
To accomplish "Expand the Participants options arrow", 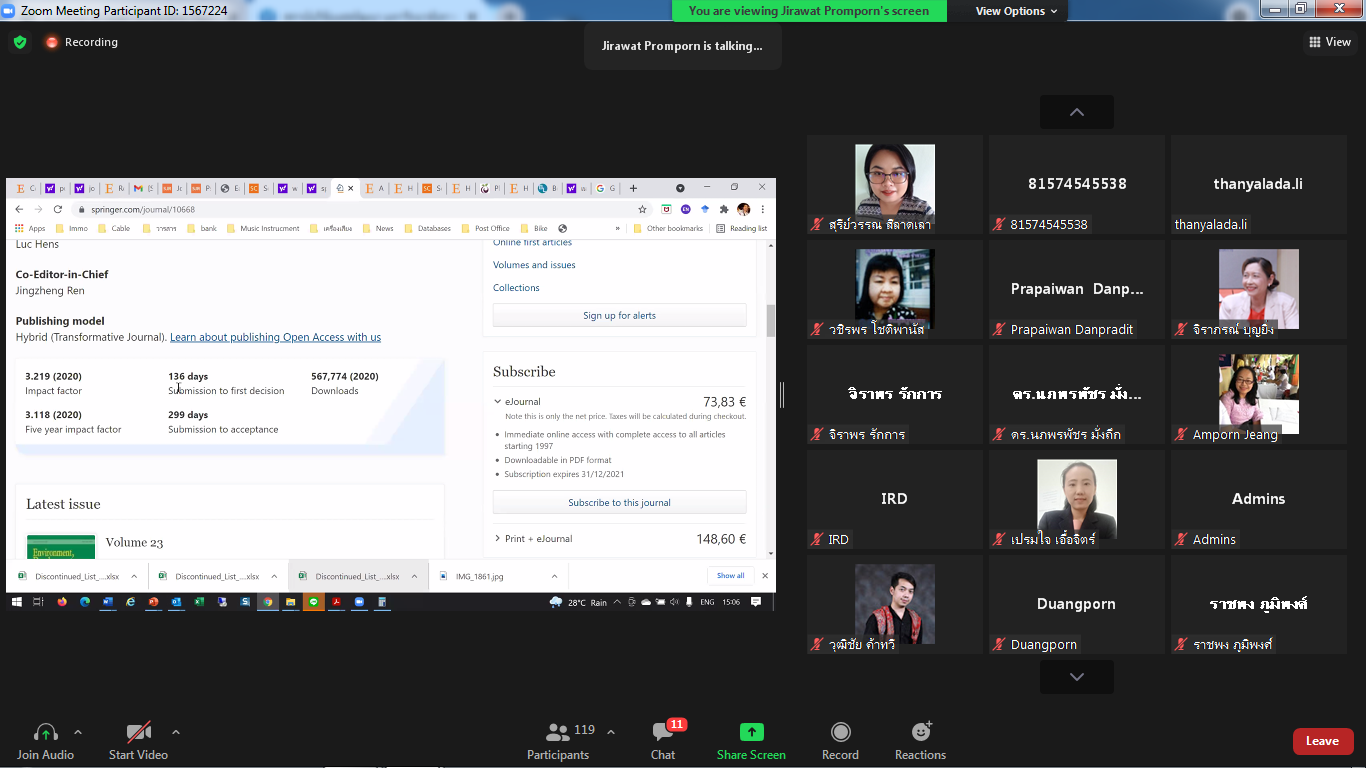I will 611,732.
